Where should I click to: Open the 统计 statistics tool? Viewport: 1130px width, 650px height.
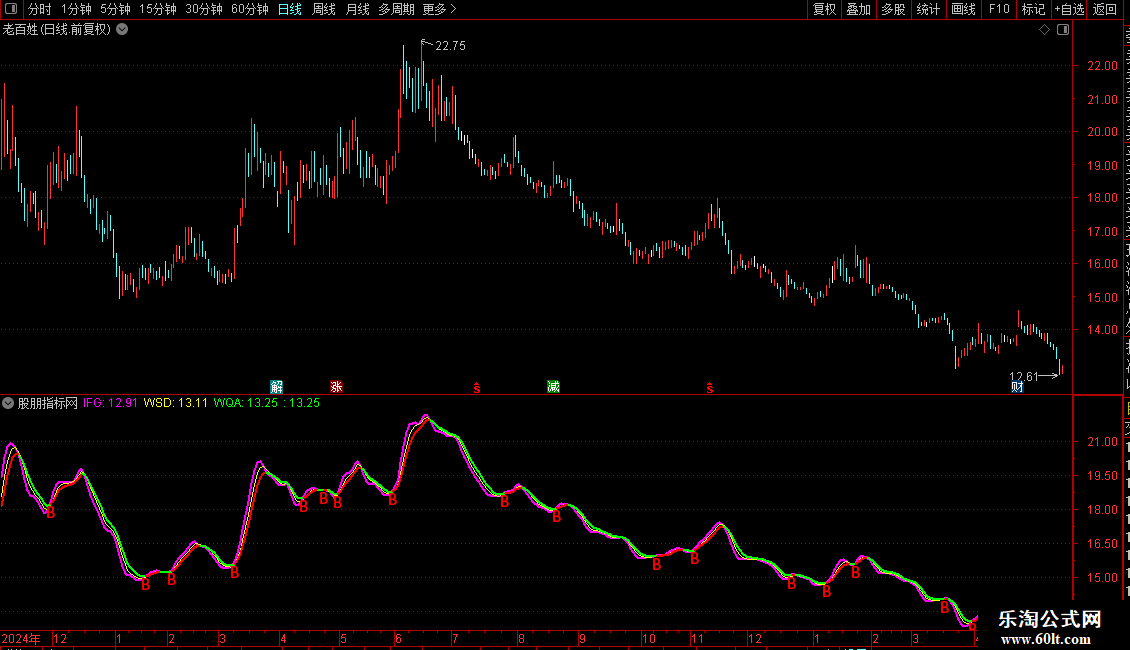click(x=927, y=9)
